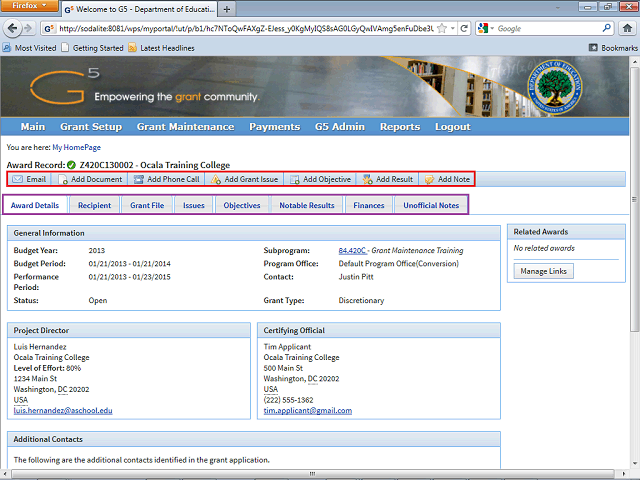Click the Add Document icon

63,180
